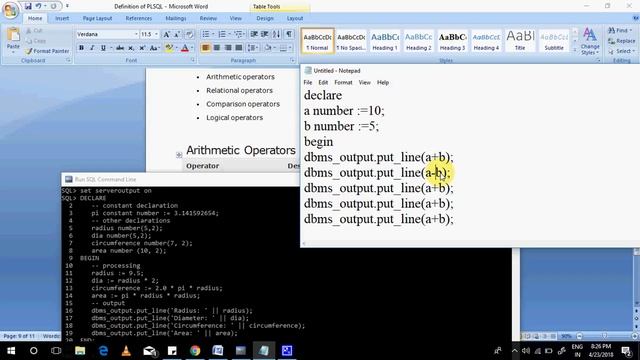
Task: Apply superscript formatting
Action: [x=142, y=48]
